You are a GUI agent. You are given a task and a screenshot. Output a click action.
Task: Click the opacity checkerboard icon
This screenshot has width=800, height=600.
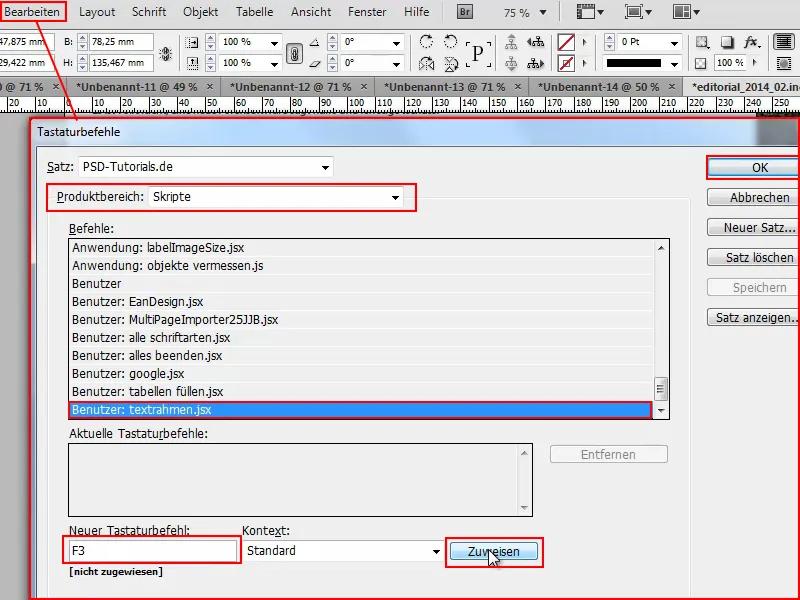click(x=701, y=63)
